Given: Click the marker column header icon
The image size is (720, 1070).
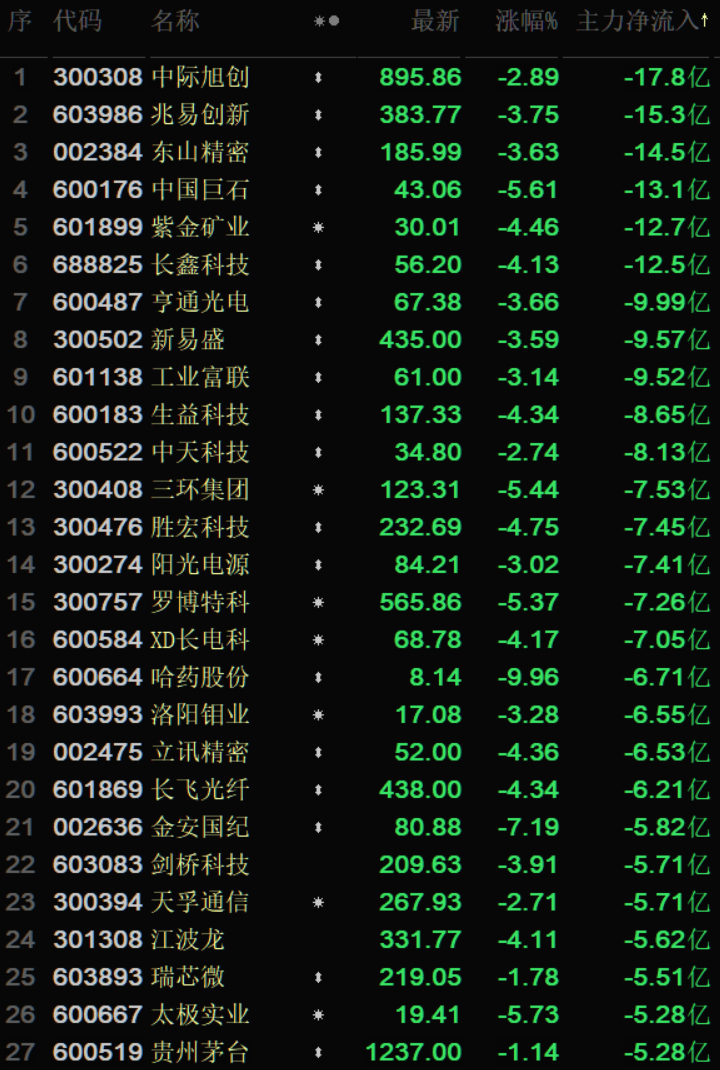Looking at the screenshot, I should (x=326, y=21).
